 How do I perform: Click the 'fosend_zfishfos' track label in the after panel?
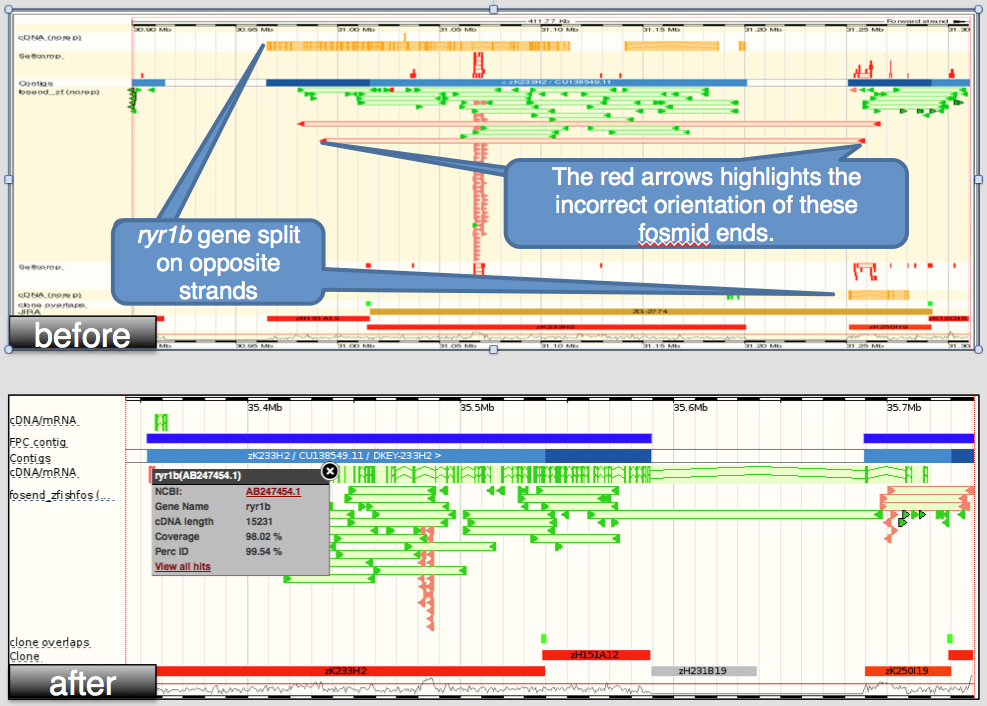coord(58,496)
